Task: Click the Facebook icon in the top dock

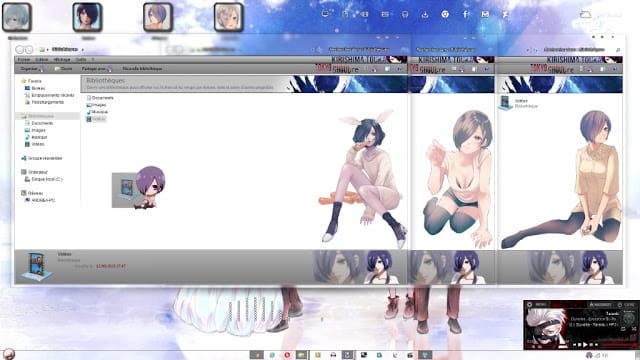Action: tap(465, 14)
